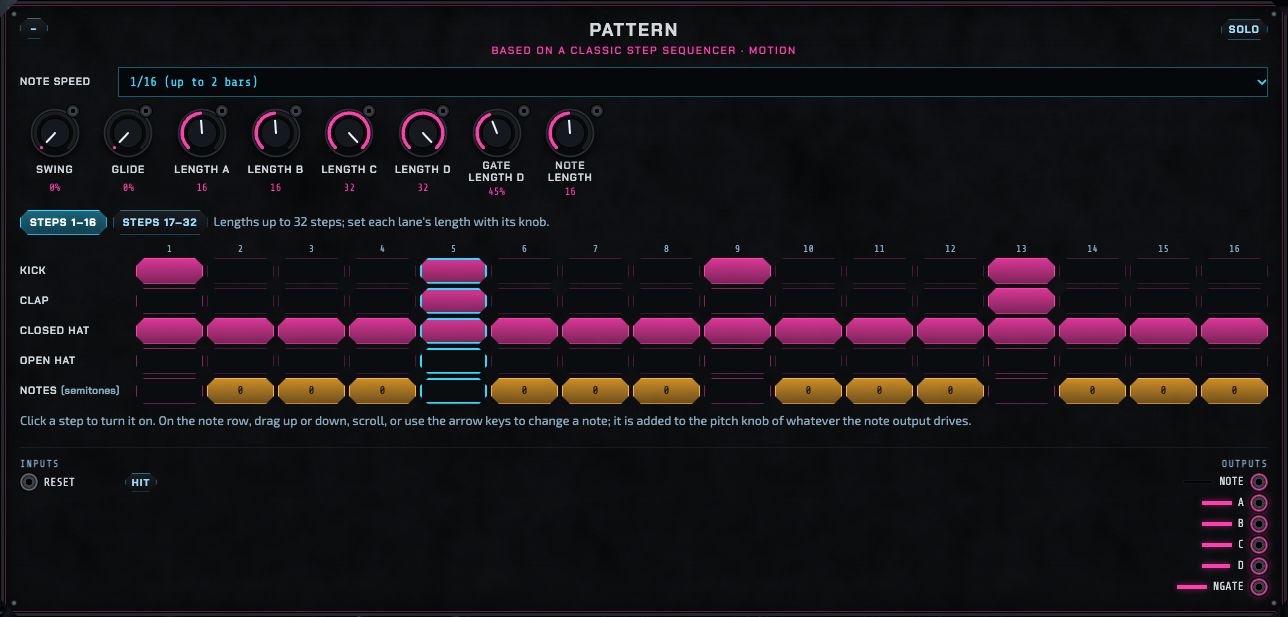Enable the empty Notes step 1
The image size is (1288, 617).
[170, 390]
